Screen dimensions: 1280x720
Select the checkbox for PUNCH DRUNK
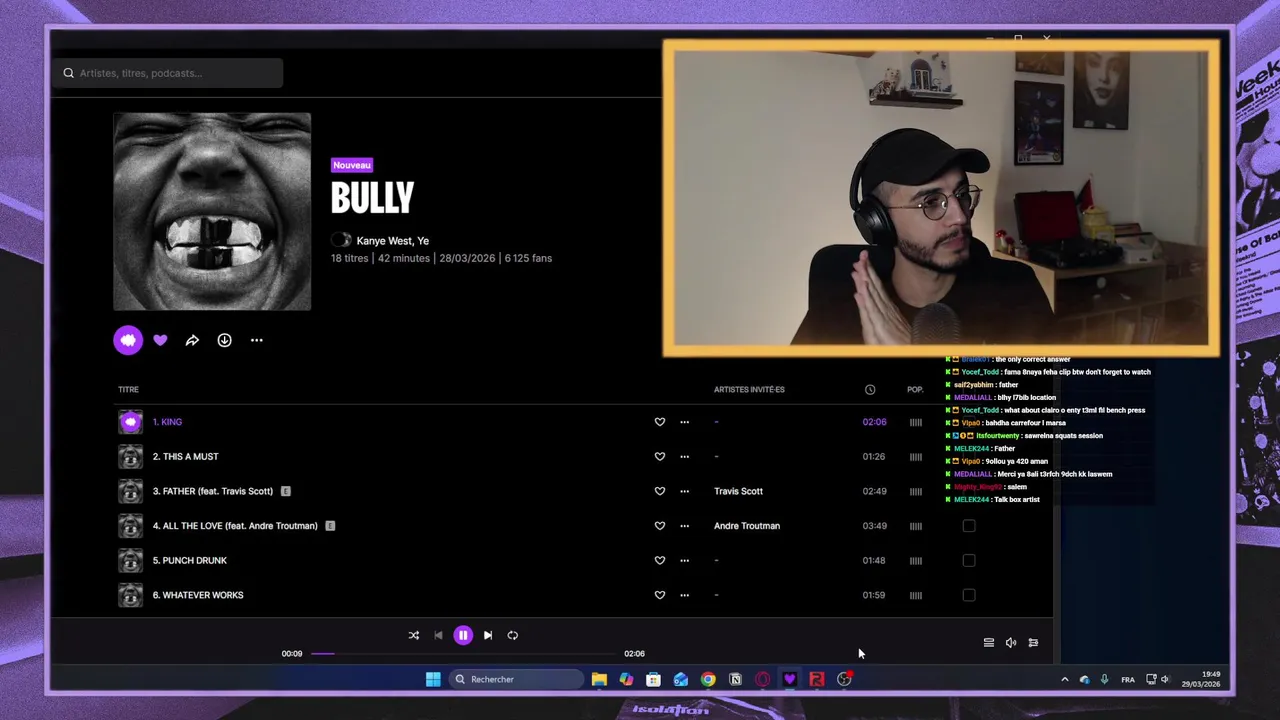969,560
